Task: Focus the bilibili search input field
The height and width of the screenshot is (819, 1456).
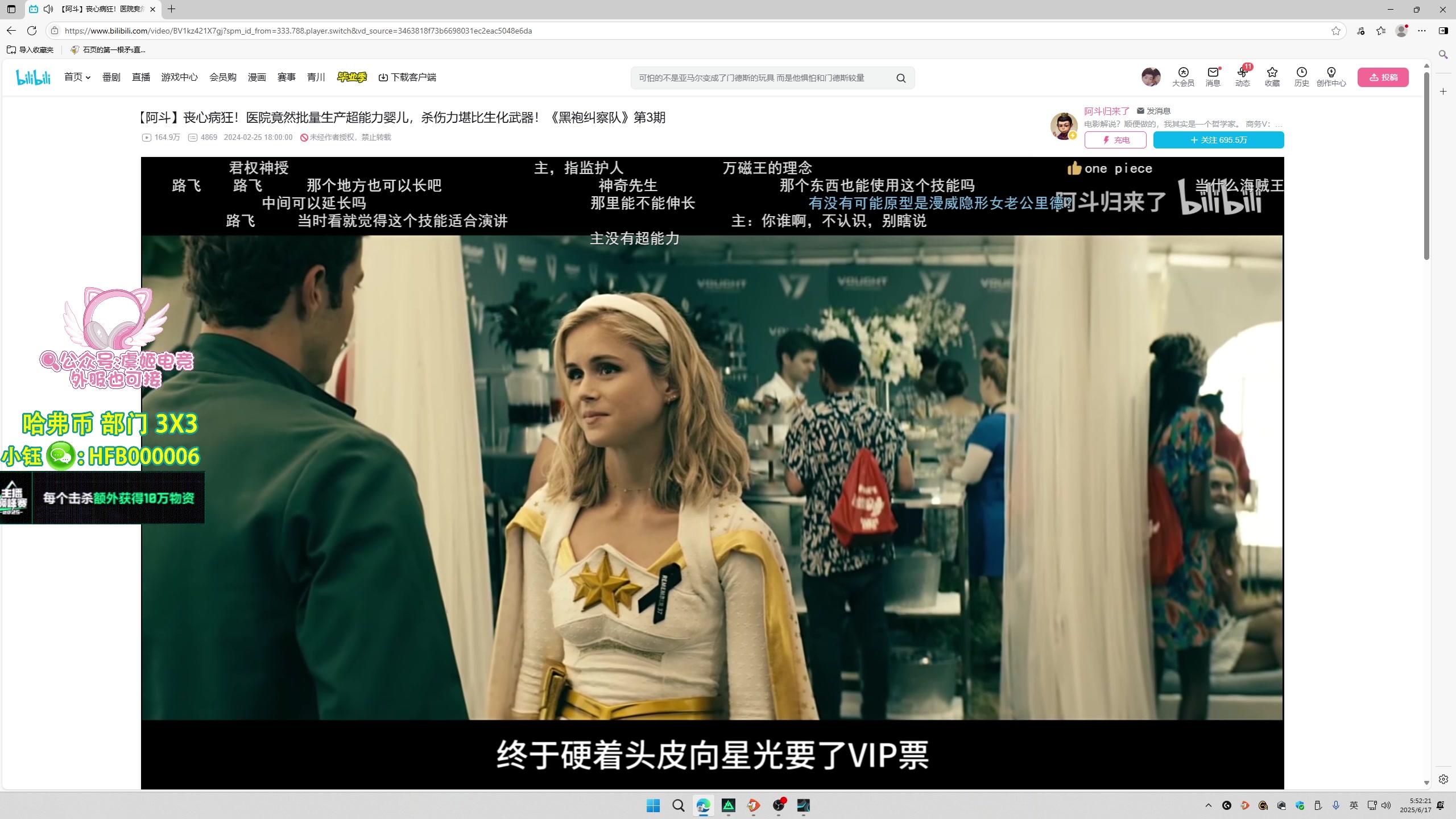Action: 762,78
